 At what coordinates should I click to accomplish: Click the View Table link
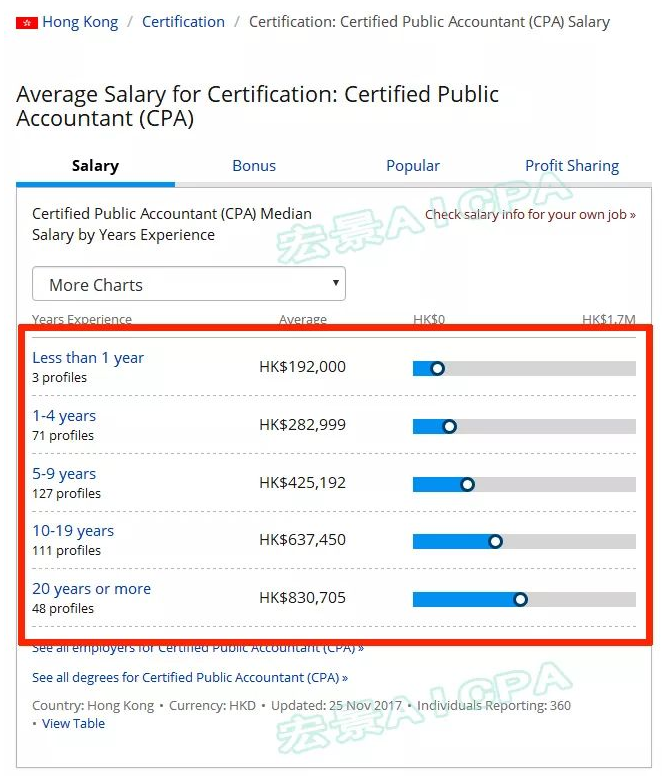73,724
